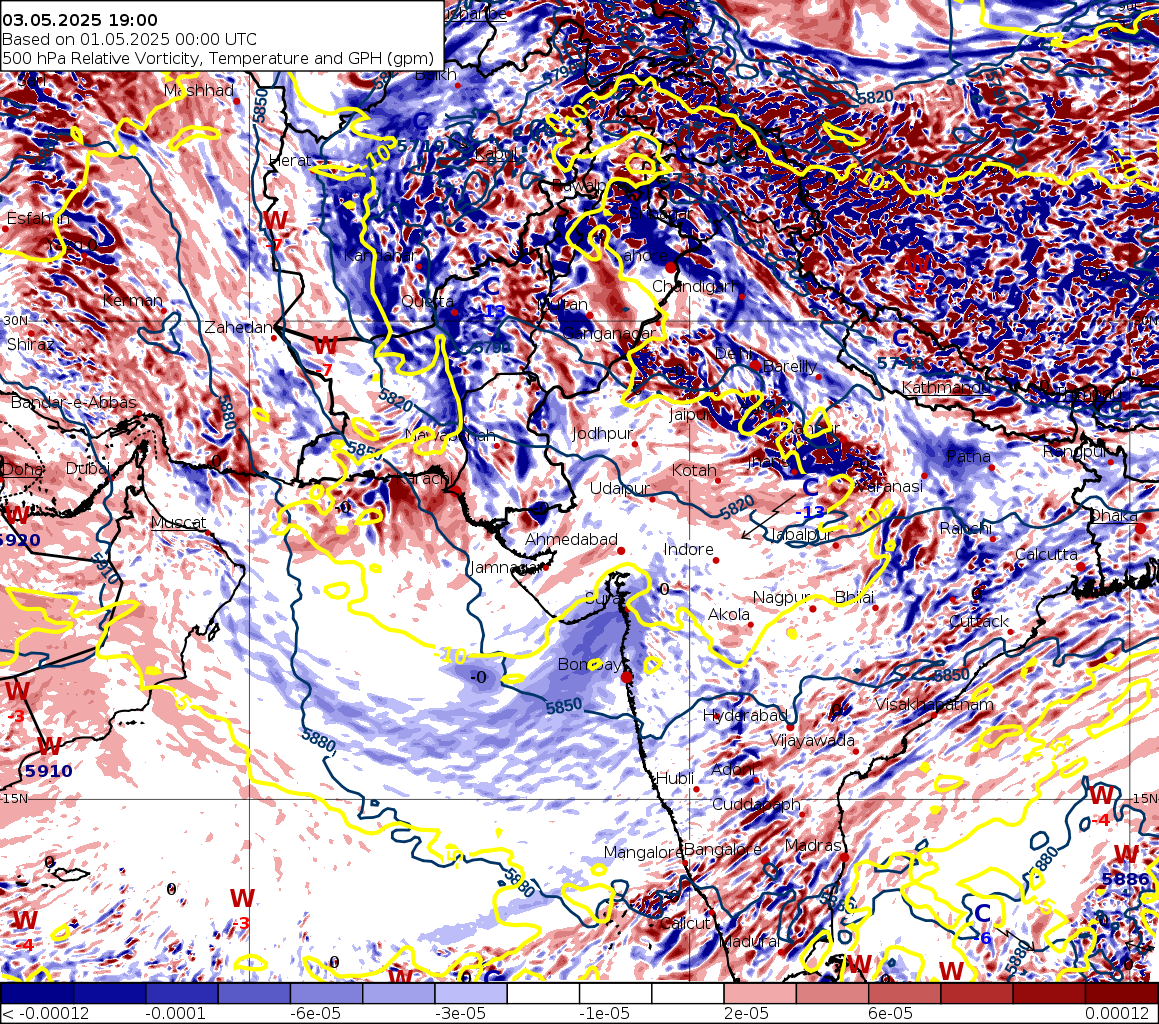Click the Dhaka city label
1159x1024 pixels.
click(1115, 516)
